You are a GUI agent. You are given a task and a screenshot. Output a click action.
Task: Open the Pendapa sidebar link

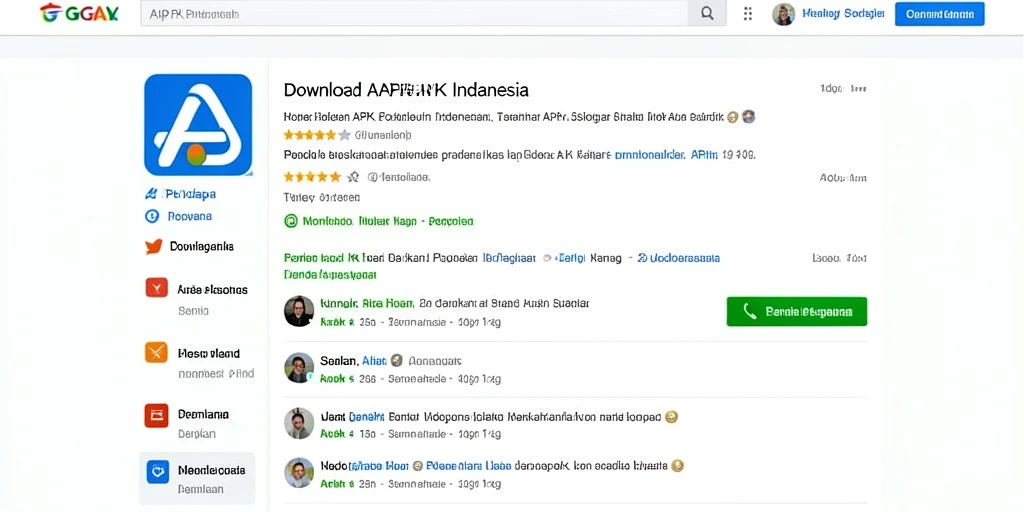point(190,194)
